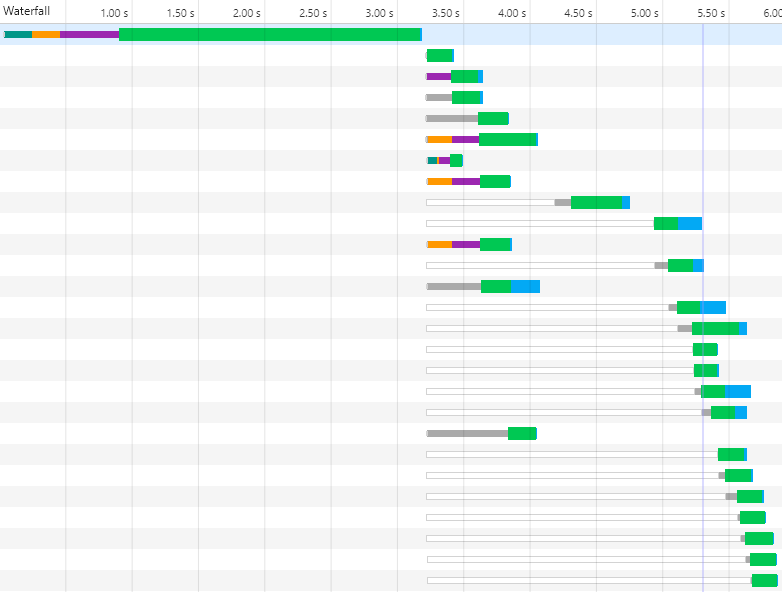This screenshot has width=782, height=592.
Task: Click the blue segment ending near 4.20 s
Action: pos(525,286)
